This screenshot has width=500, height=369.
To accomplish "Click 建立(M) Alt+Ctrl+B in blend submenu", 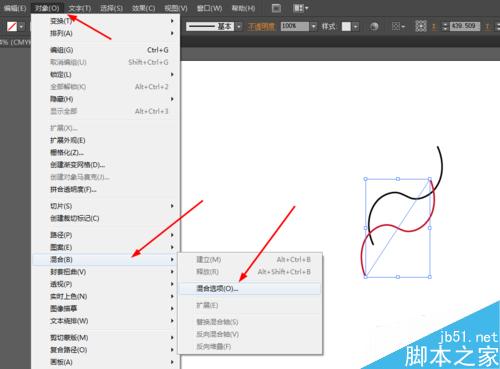I will click(250, 259).
